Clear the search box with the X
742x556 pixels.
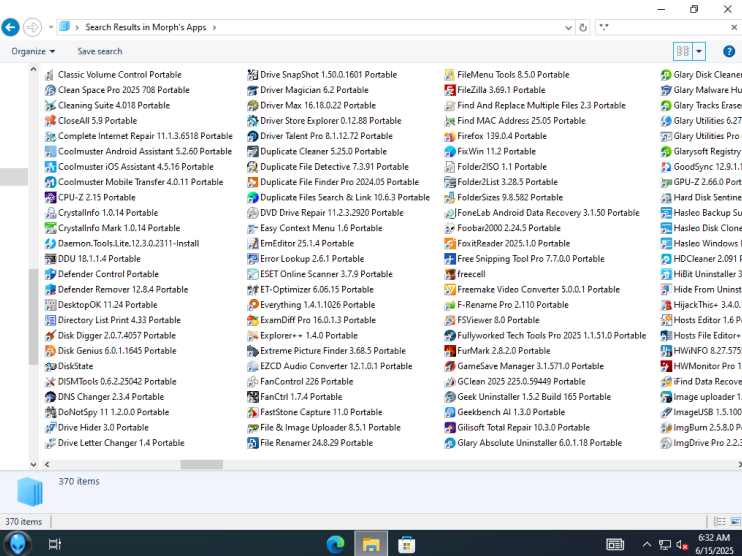734,27
